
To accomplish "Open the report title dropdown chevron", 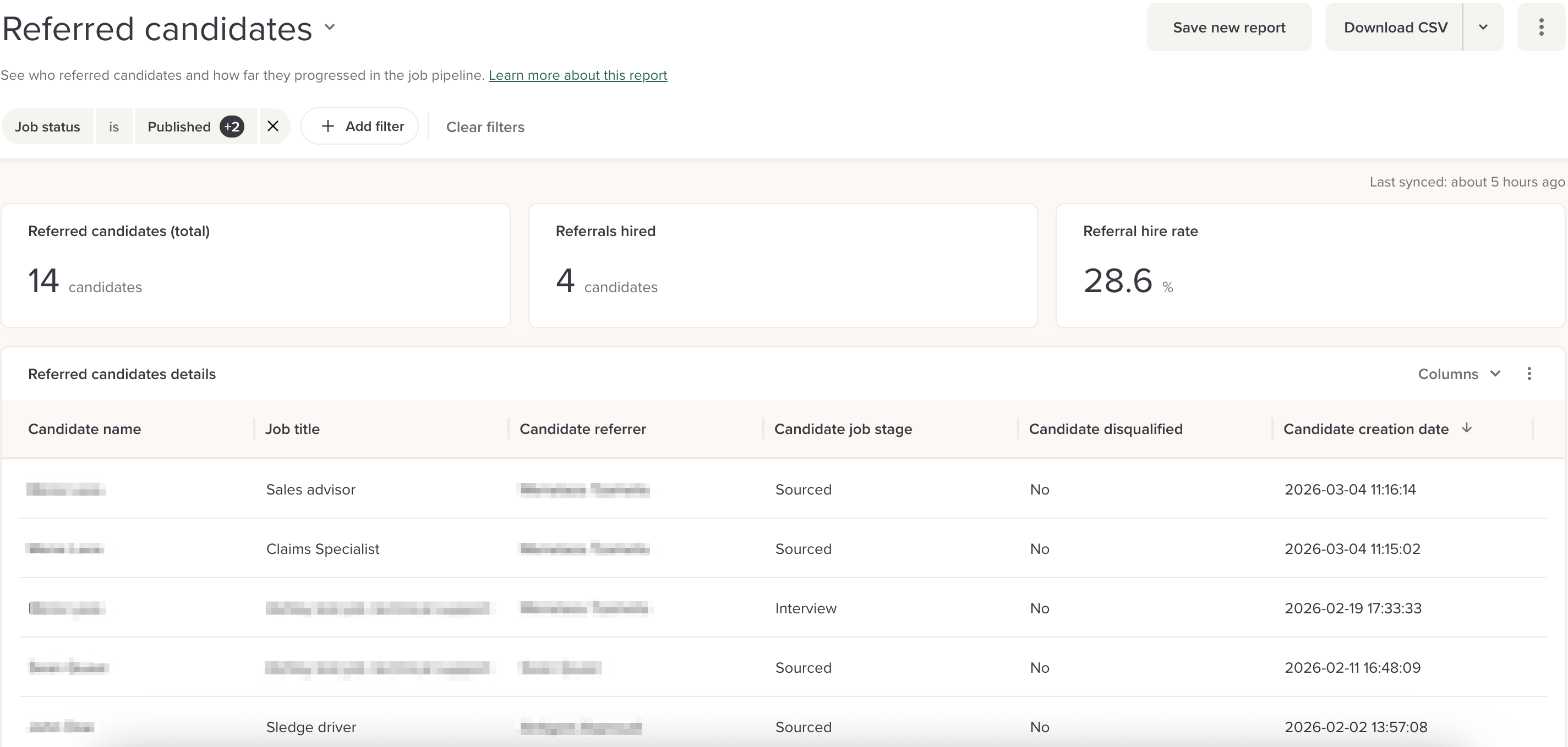I will [x=330, y=27].
